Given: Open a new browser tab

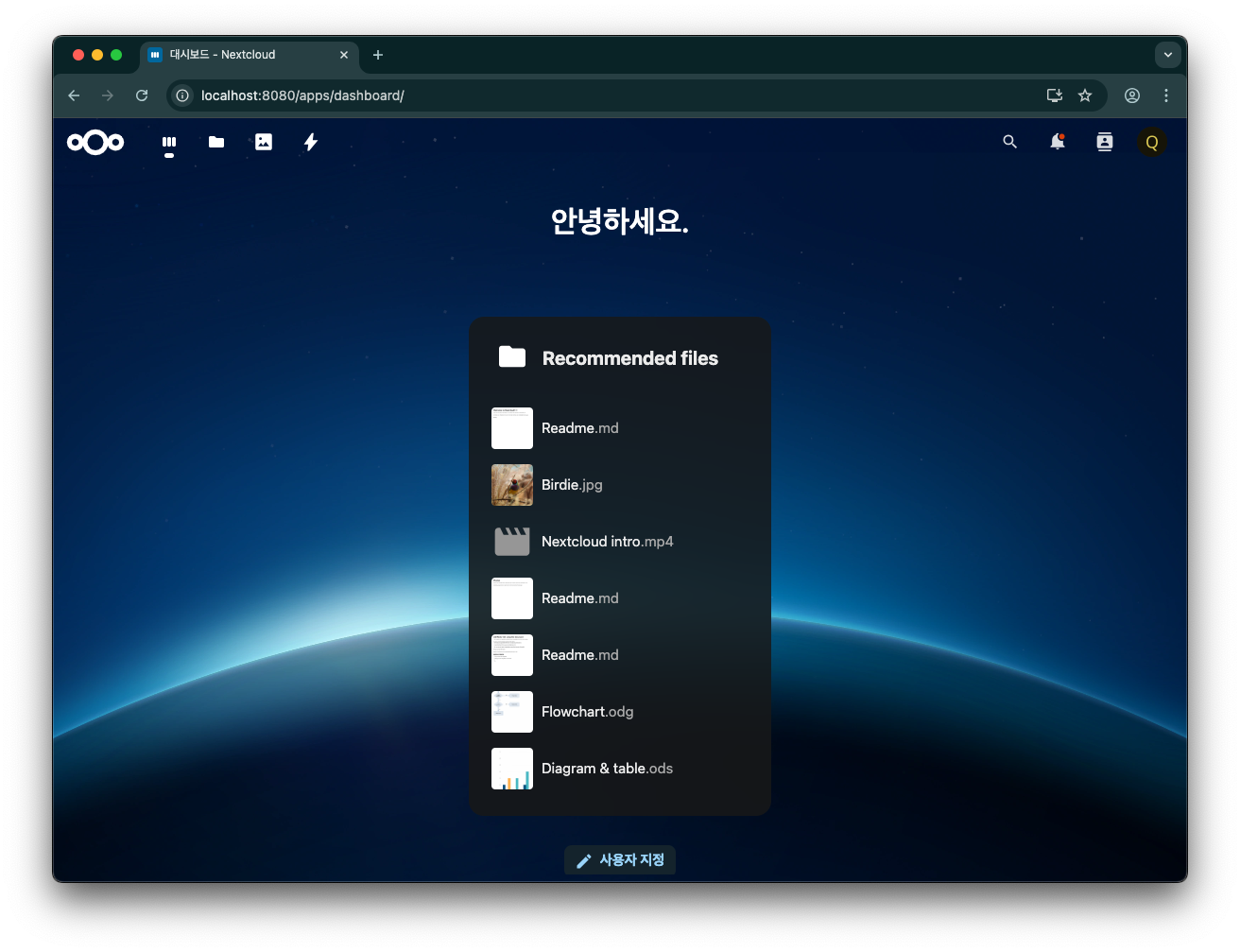Looking at the screenshot, I should [x=378, y=55].
